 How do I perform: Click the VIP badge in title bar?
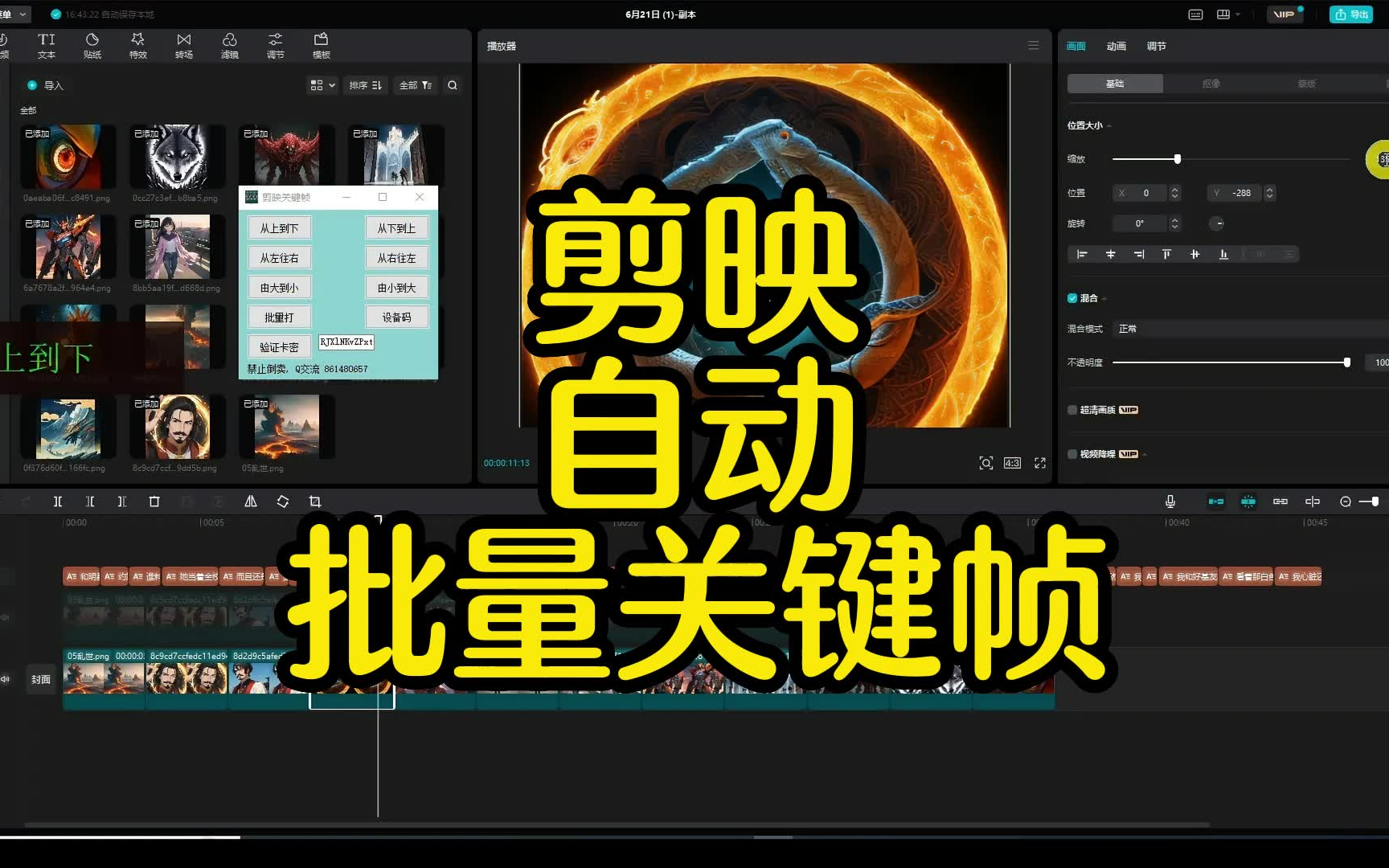click(x=1285, y=14)
